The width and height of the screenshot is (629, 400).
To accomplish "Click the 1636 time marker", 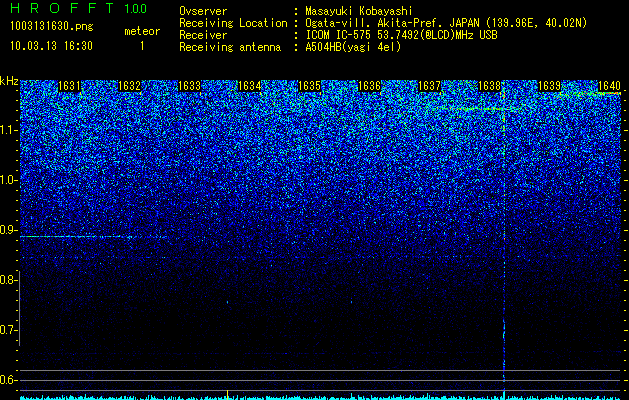I will click(369, 86).
